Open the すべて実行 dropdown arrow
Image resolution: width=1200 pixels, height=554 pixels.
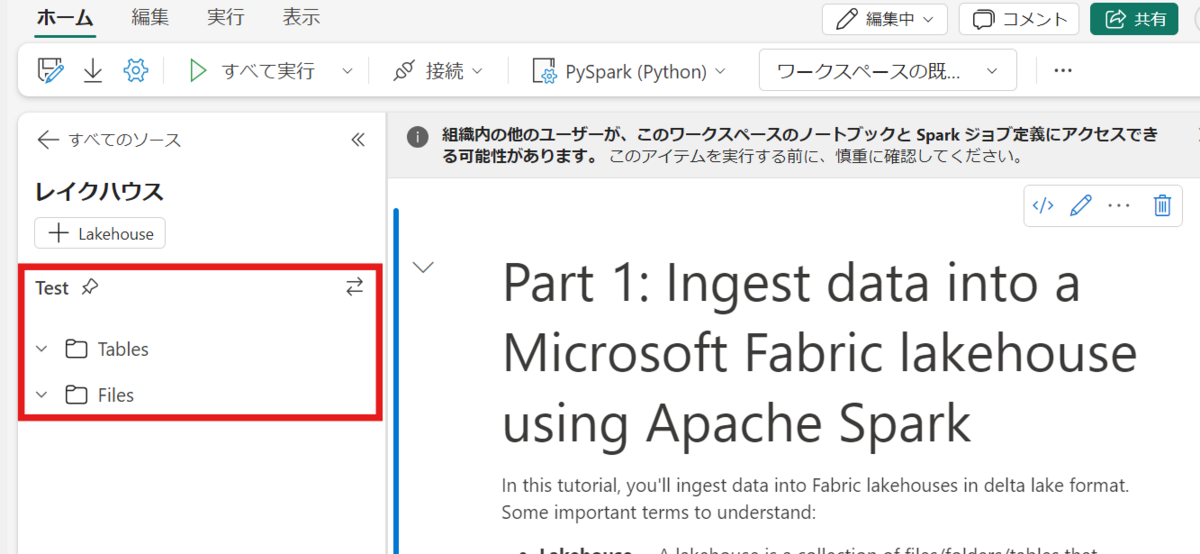pyautogui.click(x=347, y=71)
